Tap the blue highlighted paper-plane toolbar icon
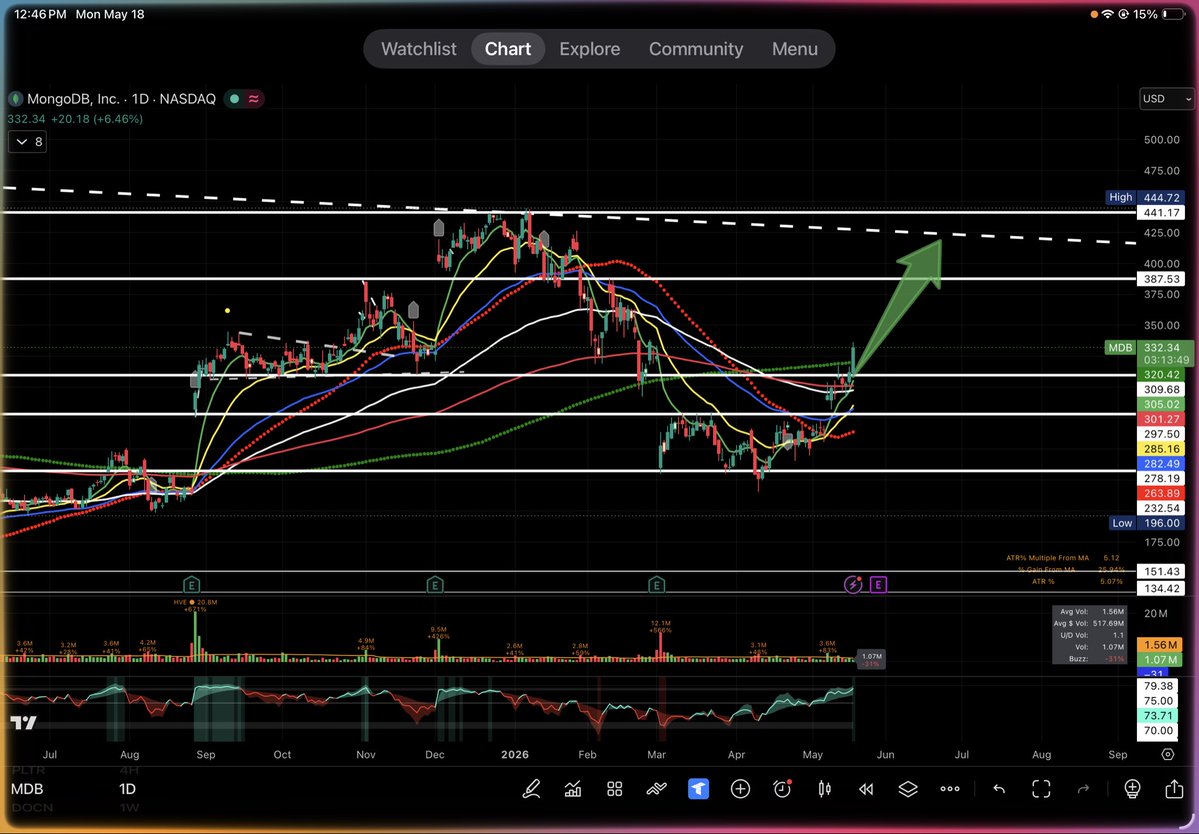 click(698, 789)
